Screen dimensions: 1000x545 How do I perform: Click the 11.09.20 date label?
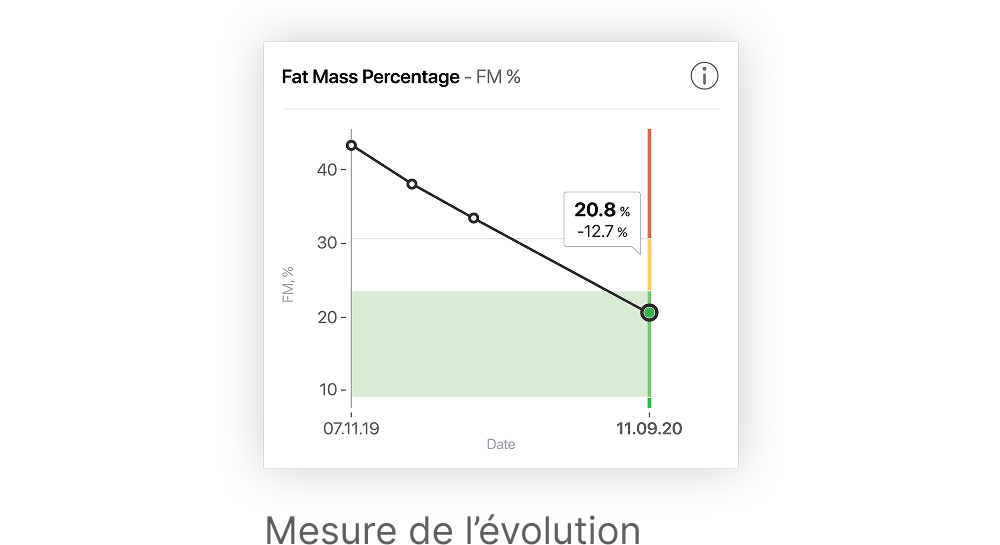649,428
